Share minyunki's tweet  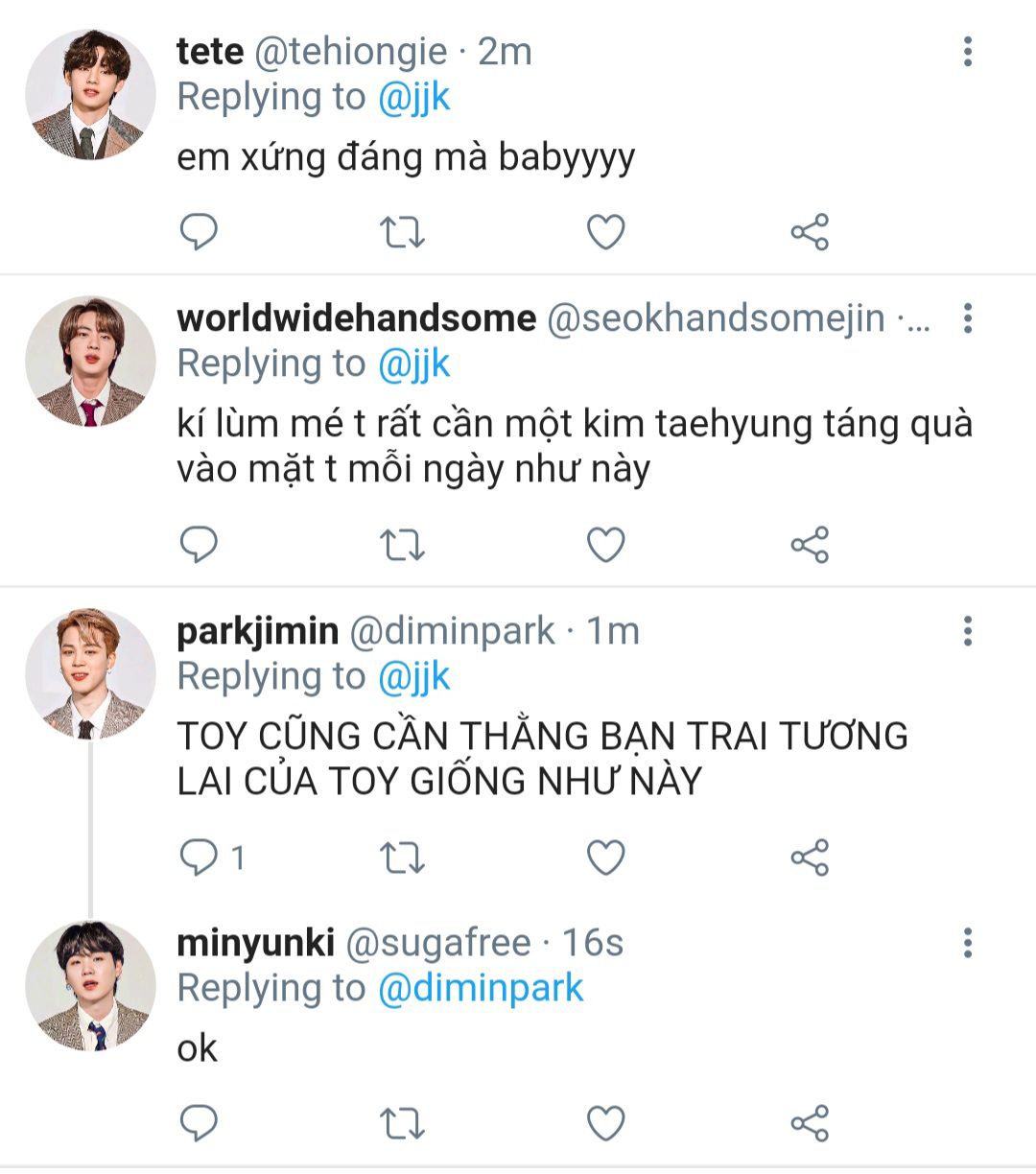click(810, 1124)
